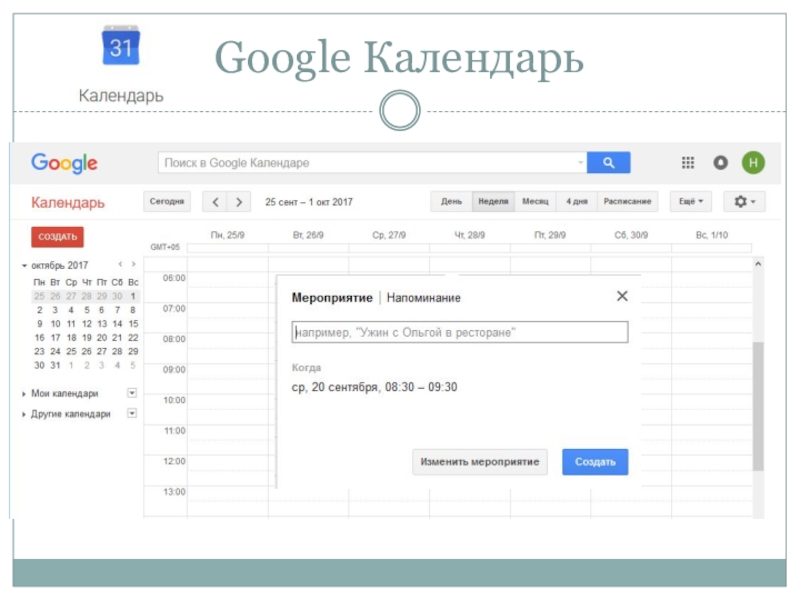
Task: Close the event creation popup
Action: point(622,296)
